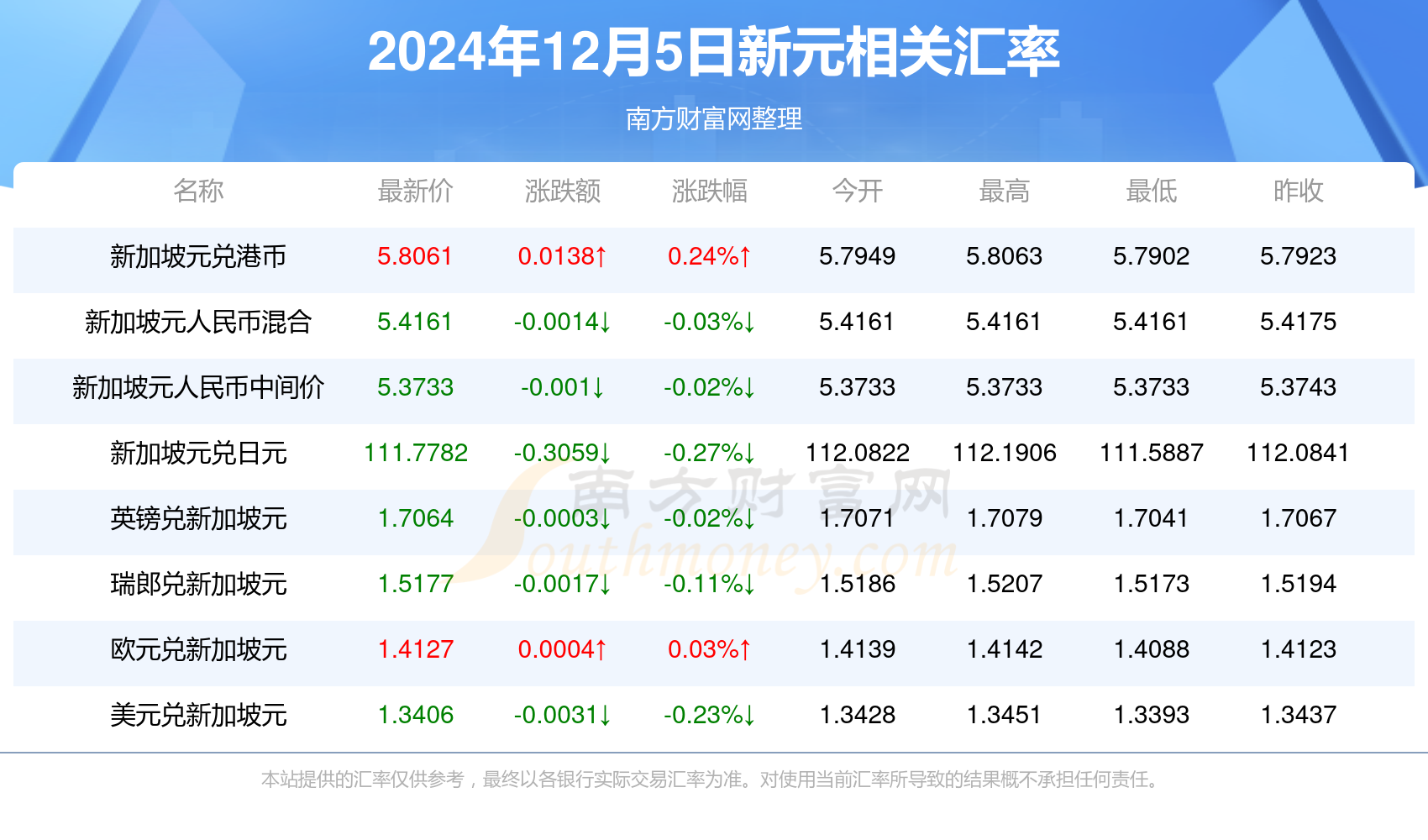Click the high value 1.5207

[1005, 584]
